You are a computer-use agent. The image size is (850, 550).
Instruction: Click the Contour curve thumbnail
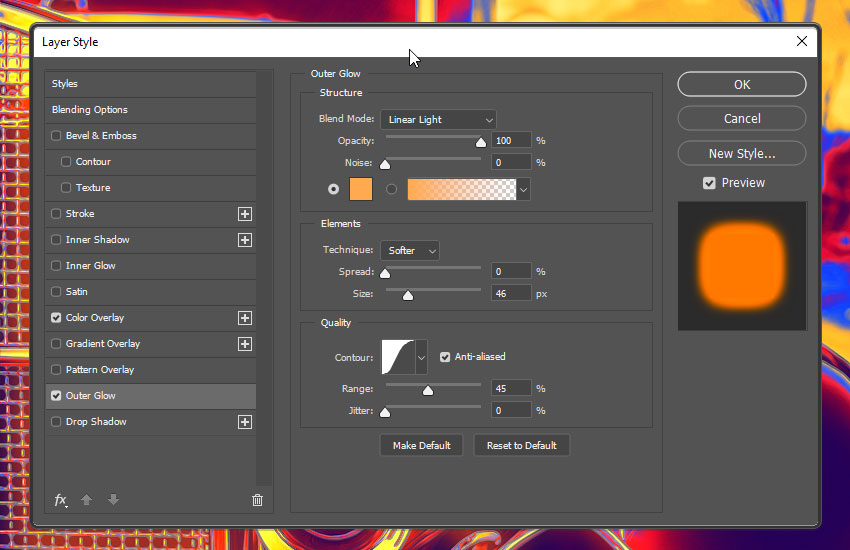(398, 357)
